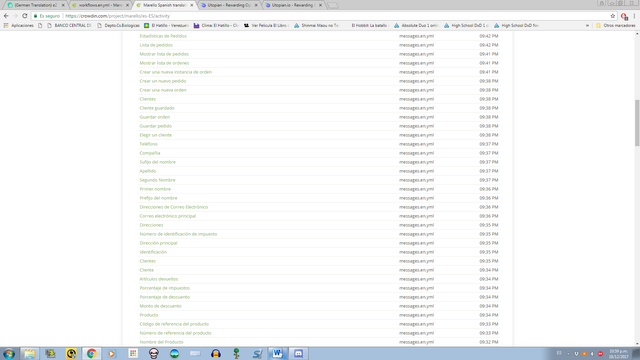Open the Clima: El Hatillo bookmark
This screenshot has height=360, width=640.
point(216,25)
